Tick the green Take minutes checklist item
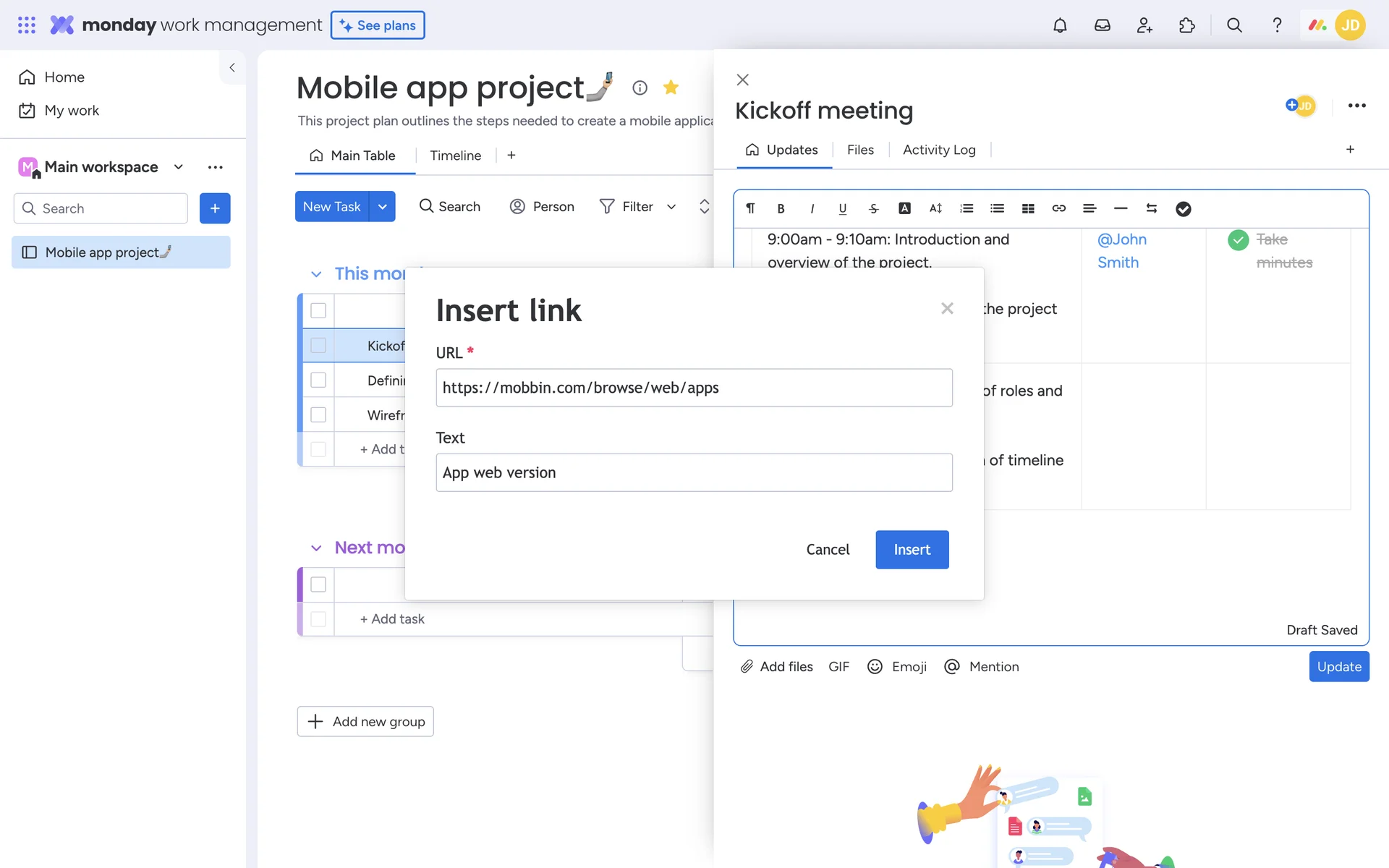The width and height of the screenshot is (1389, 868). point(1238,240)
